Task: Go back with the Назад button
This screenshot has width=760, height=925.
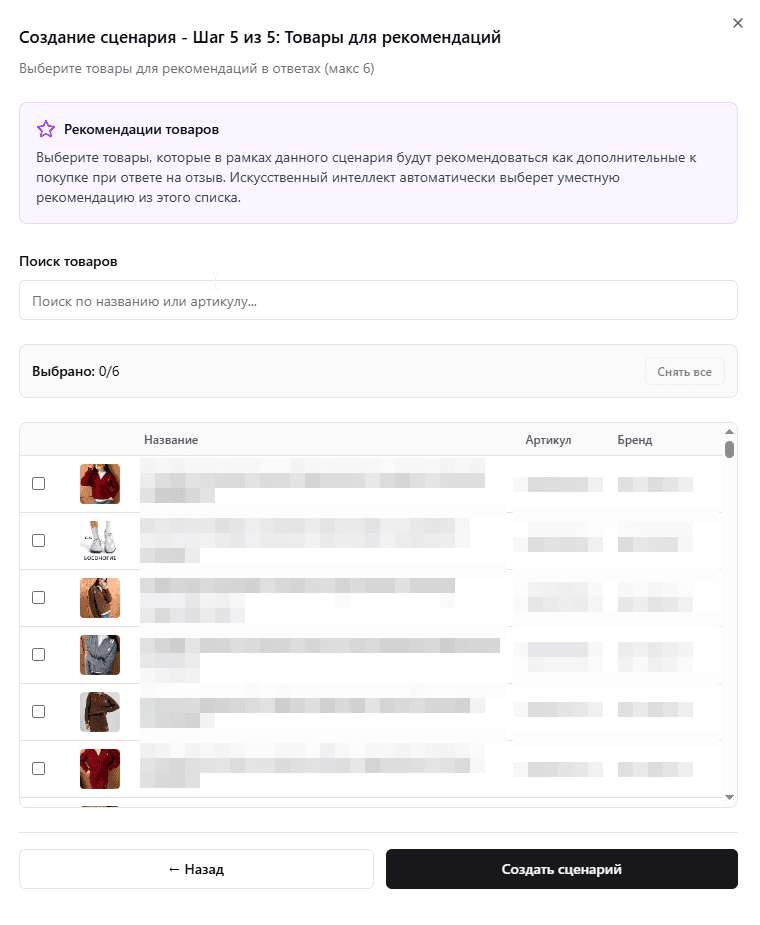Action: pyautogui.click(x=196, y=869)
